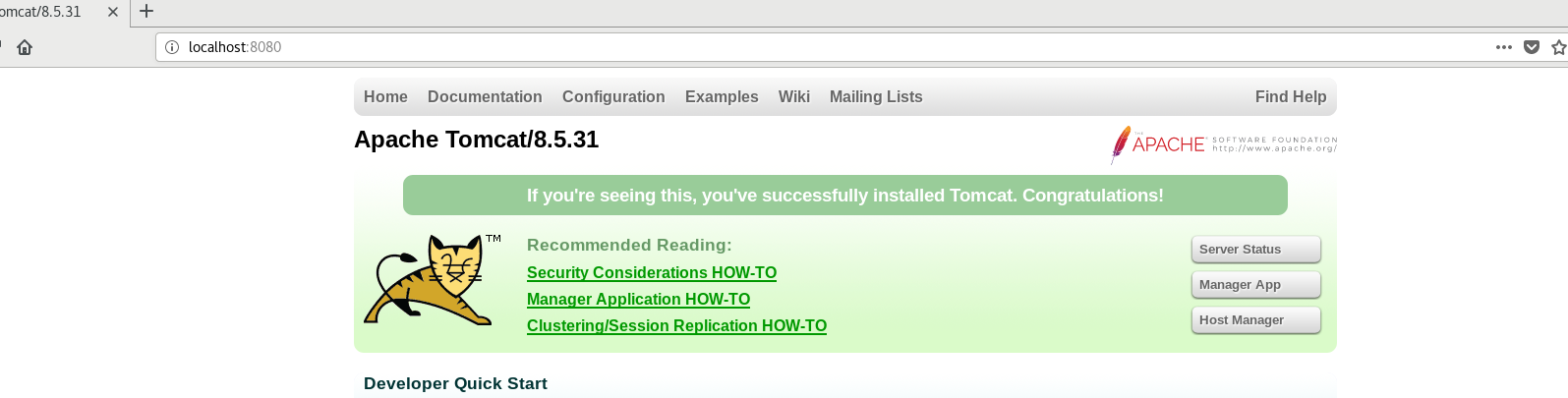The height and width of the screenshot is (398, 1568).
Task: Save page to Pocket icon
Action: point(1532,47)
